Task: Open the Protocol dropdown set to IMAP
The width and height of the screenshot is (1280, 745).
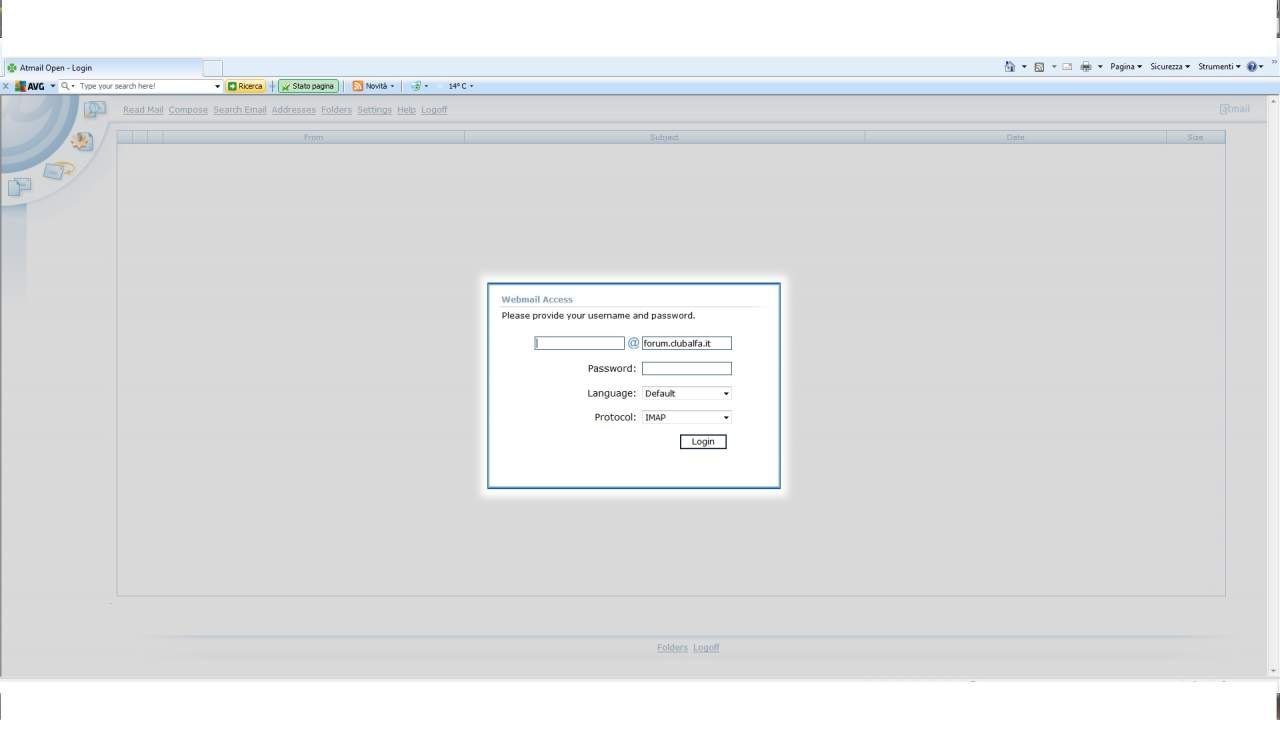Action: point(686,418)
